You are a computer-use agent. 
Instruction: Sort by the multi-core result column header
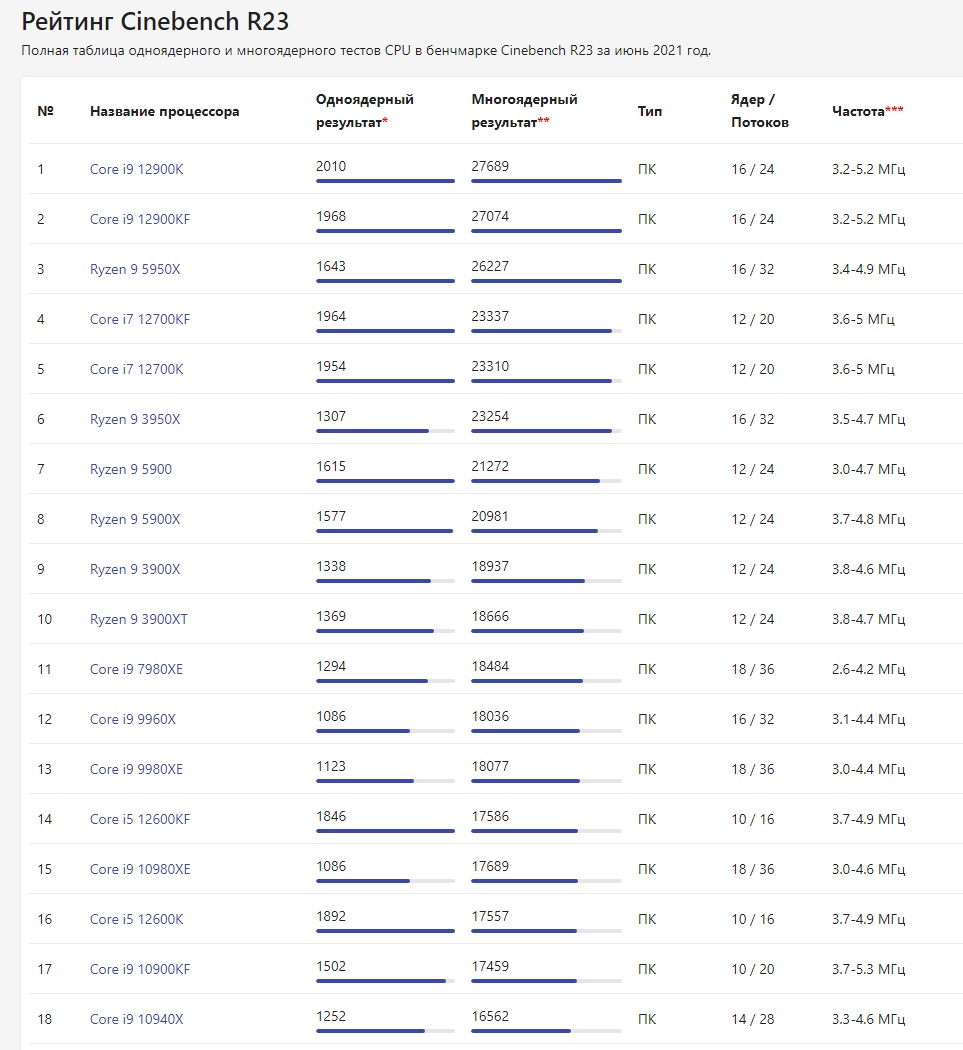point(524,110)
